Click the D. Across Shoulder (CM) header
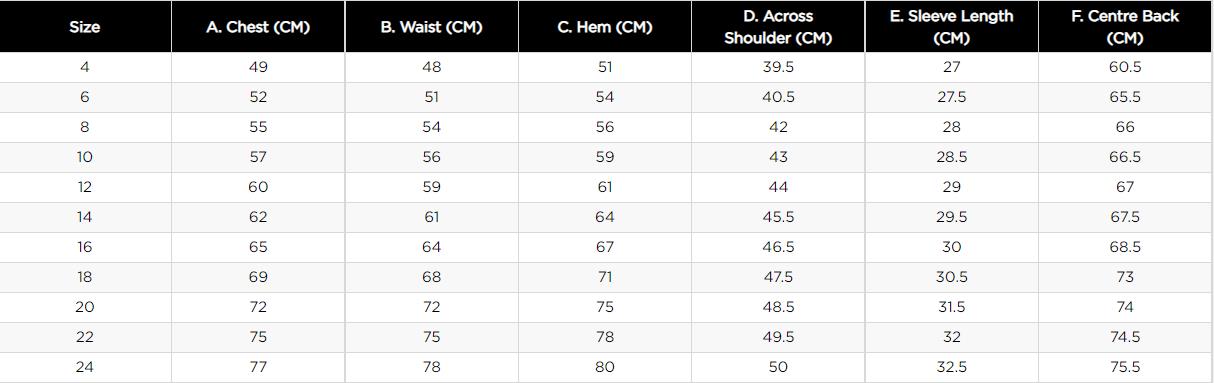 click(778, 27)
